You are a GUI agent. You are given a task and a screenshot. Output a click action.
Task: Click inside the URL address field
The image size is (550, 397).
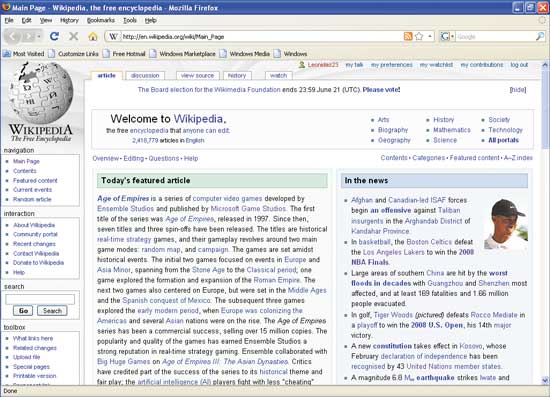[261, 36]
